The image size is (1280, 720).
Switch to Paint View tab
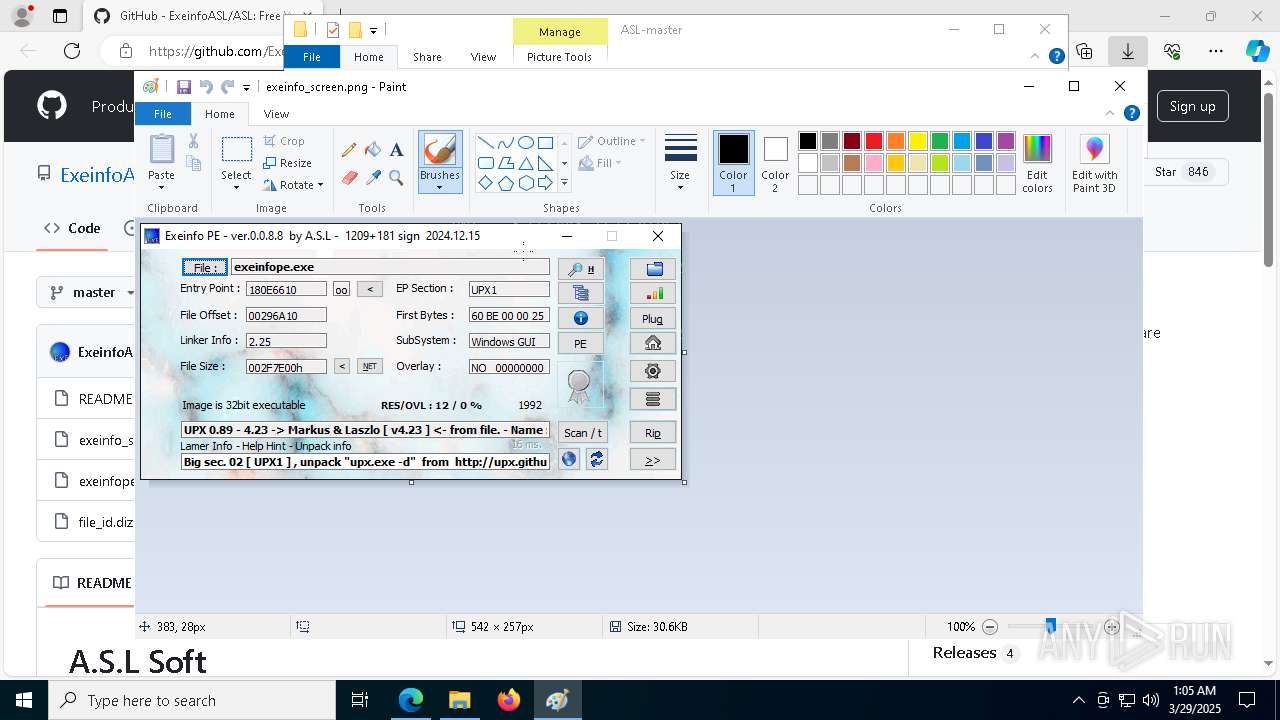[x=277, y=114]
